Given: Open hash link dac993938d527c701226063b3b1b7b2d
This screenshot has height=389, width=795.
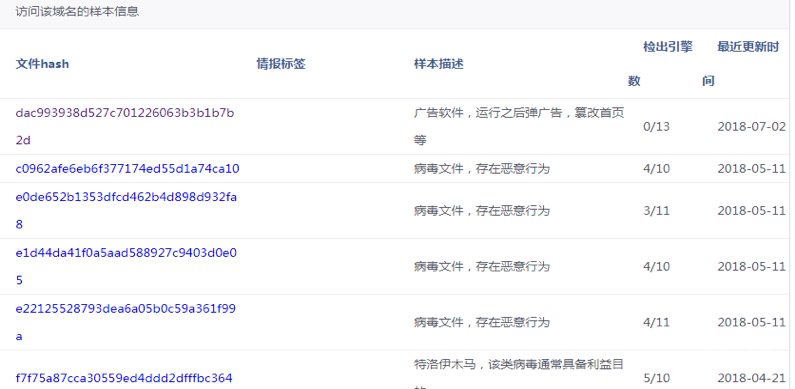Looking at the screenshot, I should pyautogui.click(x=125, y=126).
